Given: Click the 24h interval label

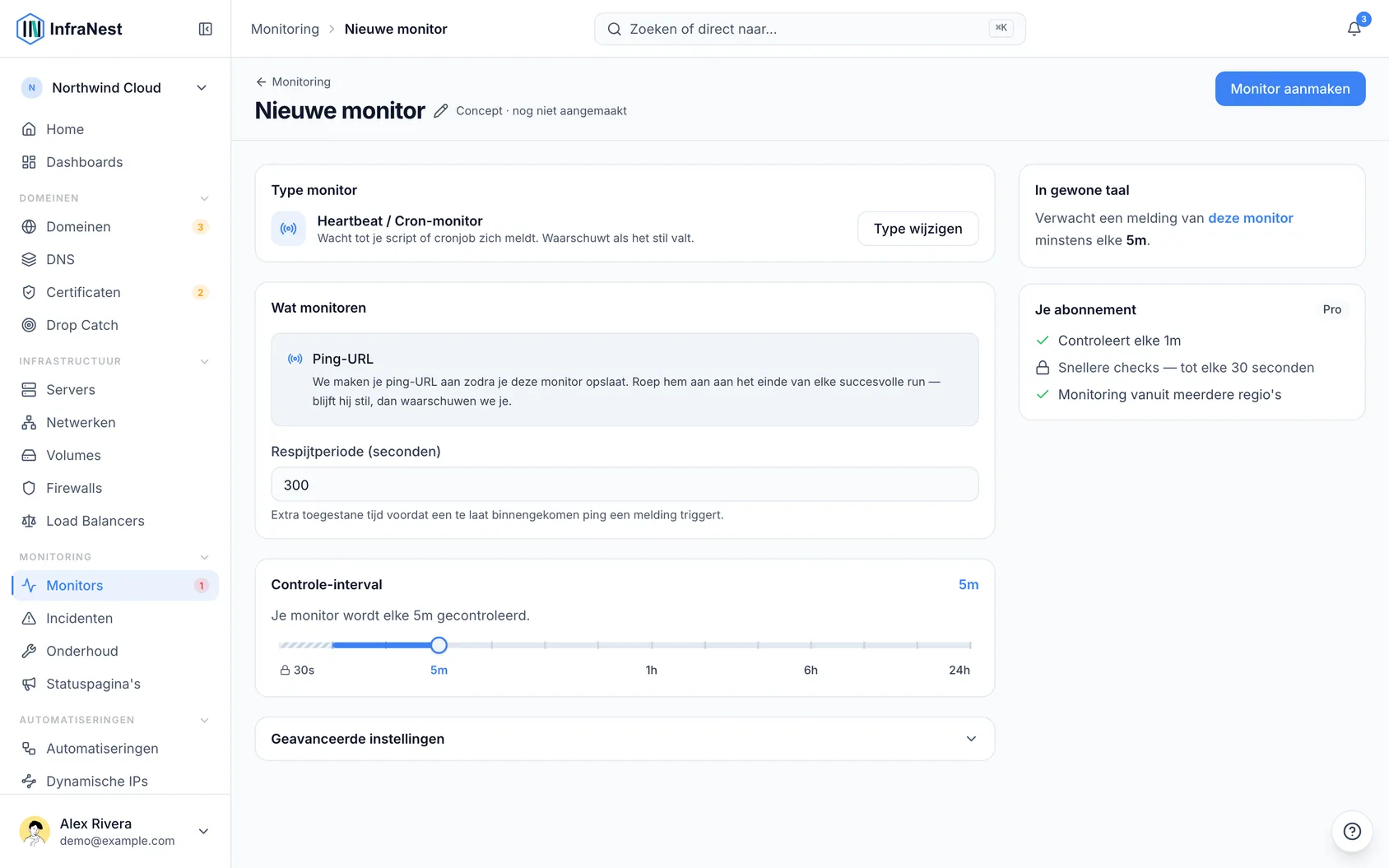Looking at the screenshot, I should (959, 671).
